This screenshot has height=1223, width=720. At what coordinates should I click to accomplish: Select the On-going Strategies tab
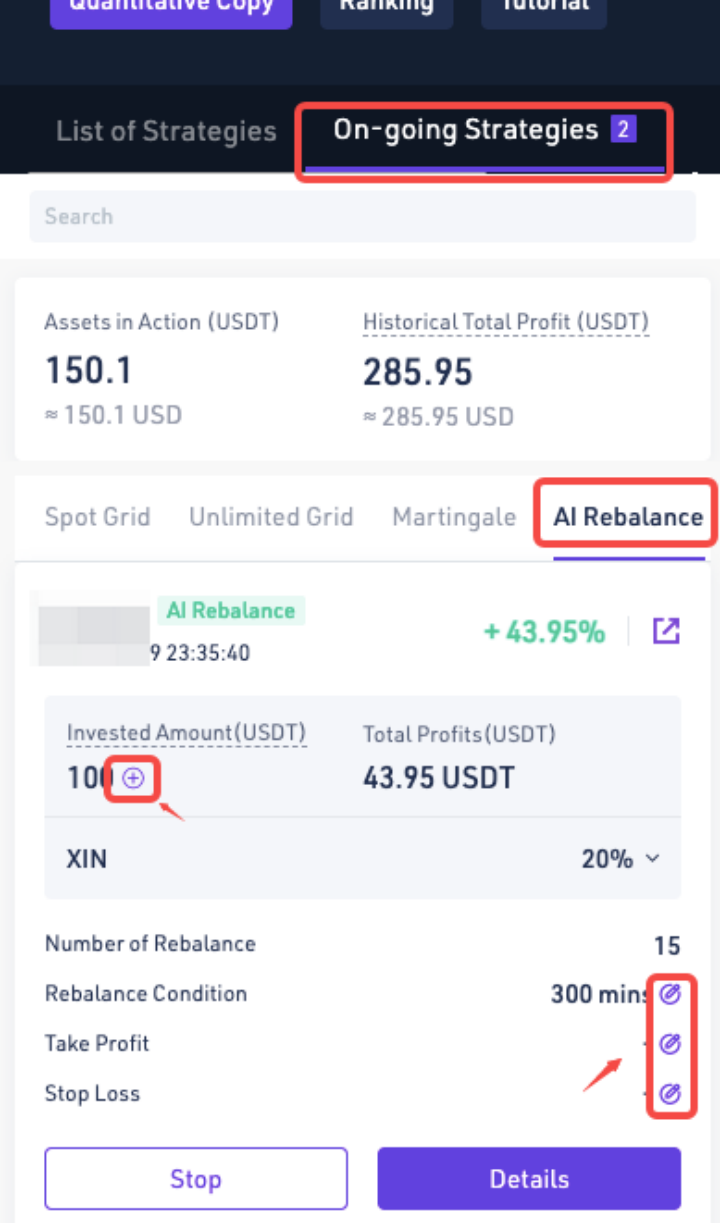tap(465, 130)
